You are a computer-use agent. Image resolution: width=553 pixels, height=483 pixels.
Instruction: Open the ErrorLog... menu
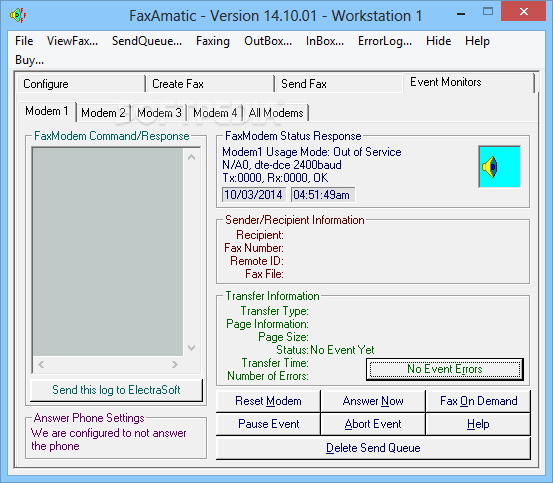pos(385,41)
